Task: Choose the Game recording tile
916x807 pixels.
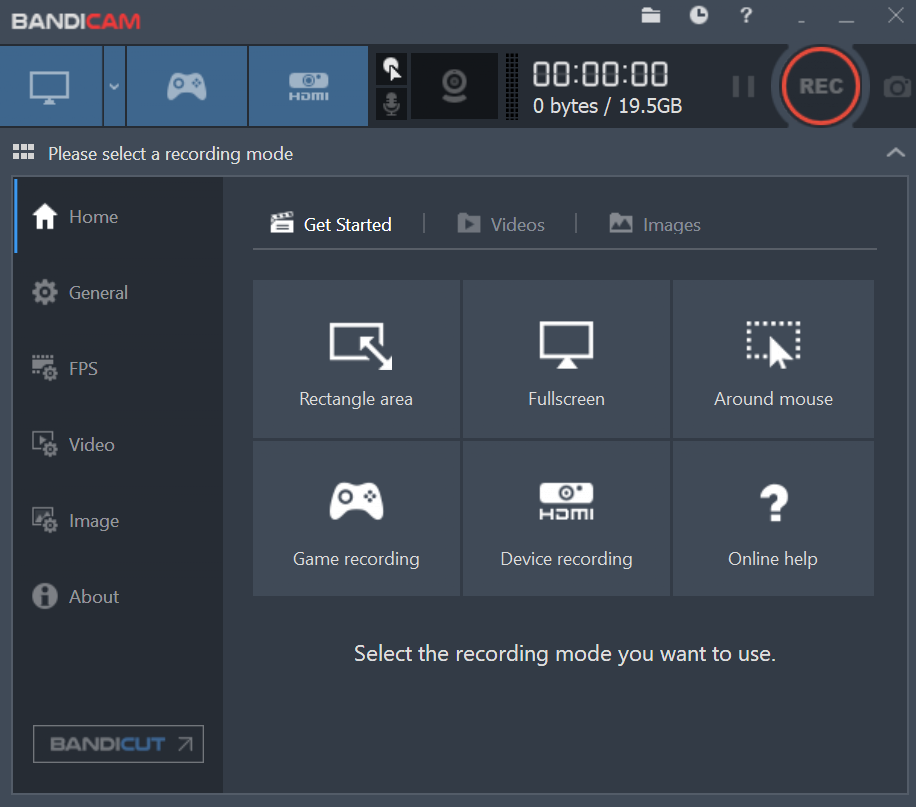Action: pyautogui.click(x=356, y=519)
